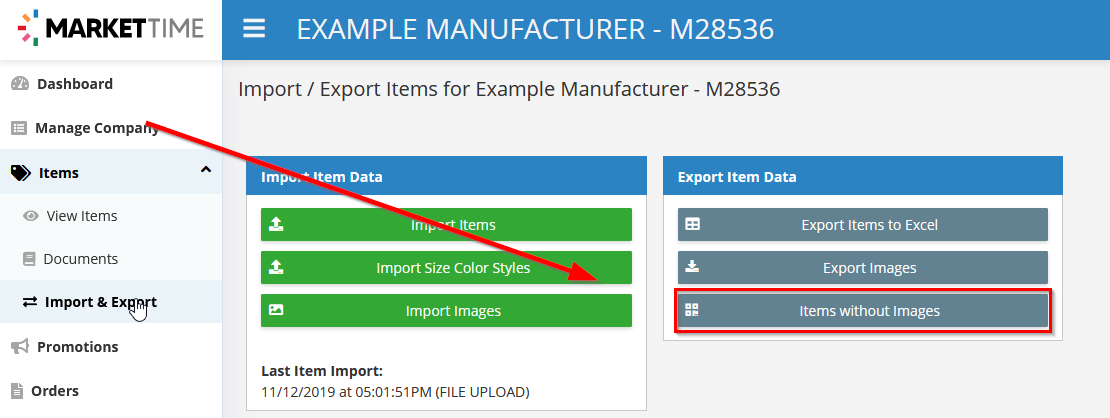1110x418 pixels.
Task: Click the Import Images button
Action: [x=446, y=311]
